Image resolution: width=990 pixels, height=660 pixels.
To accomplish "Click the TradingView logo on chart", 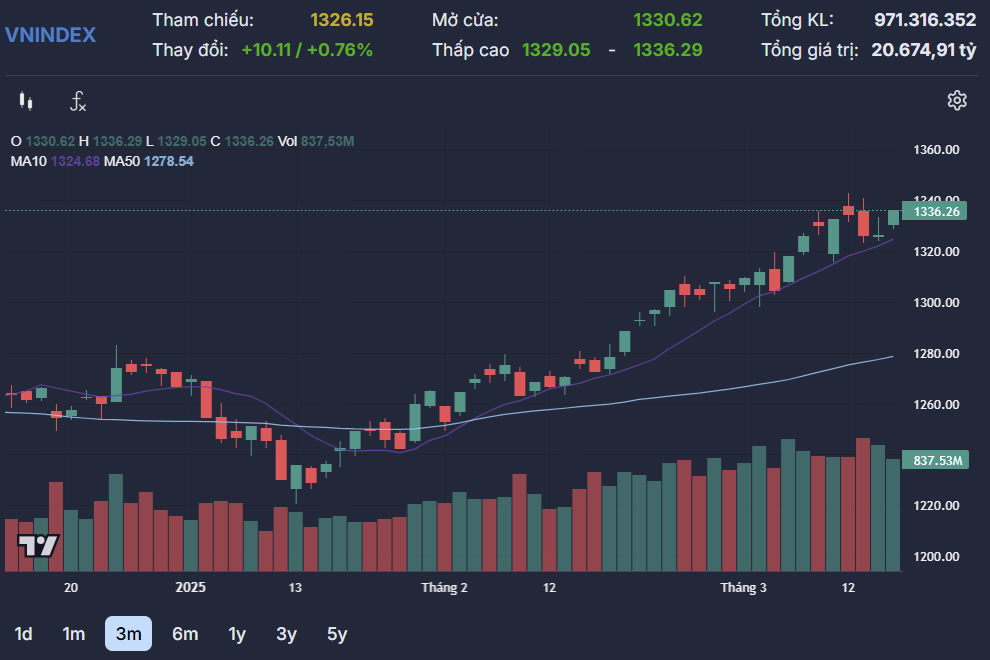I will pyautogui.click(x=38, y=546).
